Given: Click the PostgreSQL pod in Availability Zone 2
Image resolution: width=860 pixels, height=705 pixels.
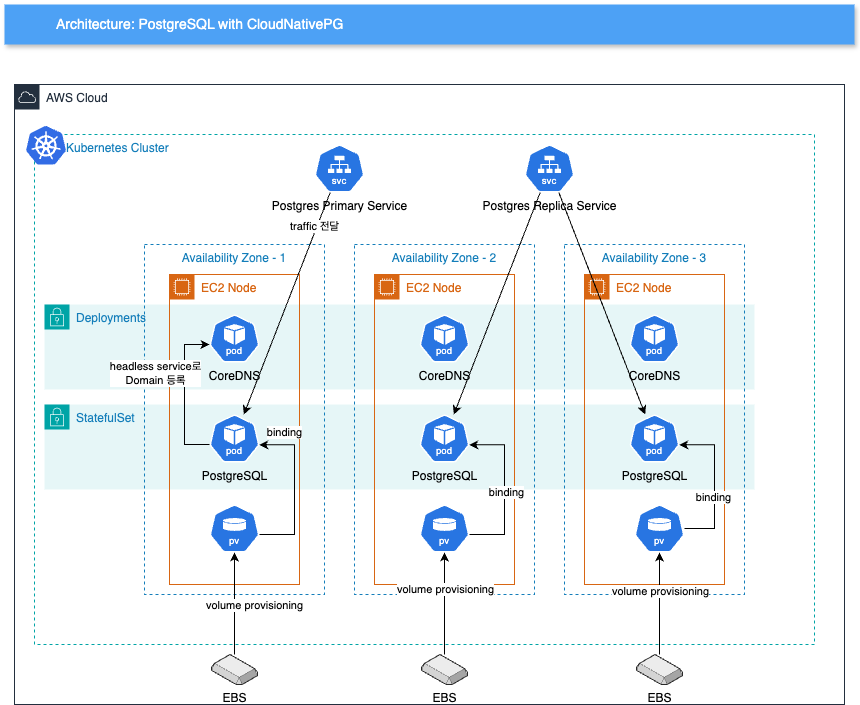Looking at the screenshot, I should point(444,438).
